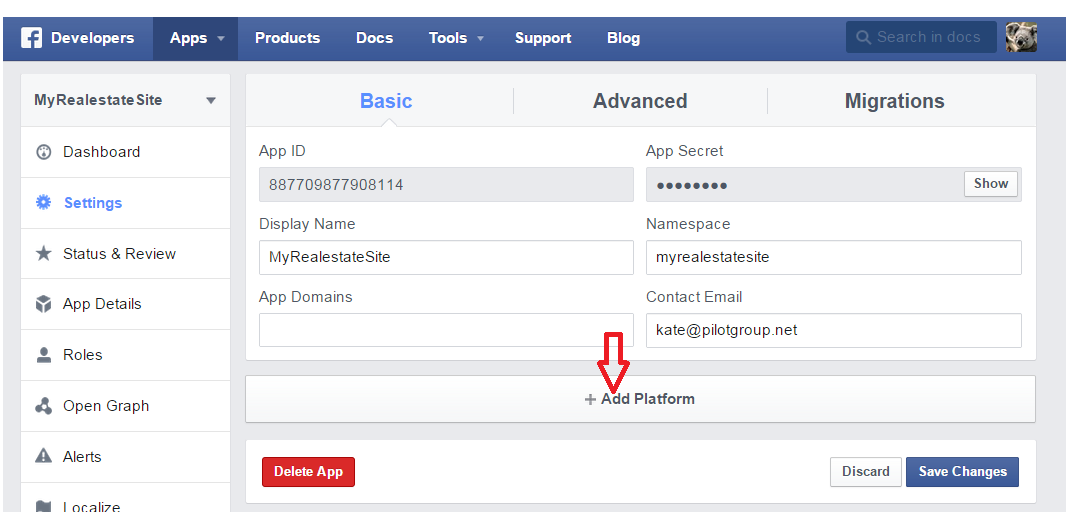Open the Docs menu item
Image resolution: width=1066 pixels, height=525 pixels.
[375, 38]
